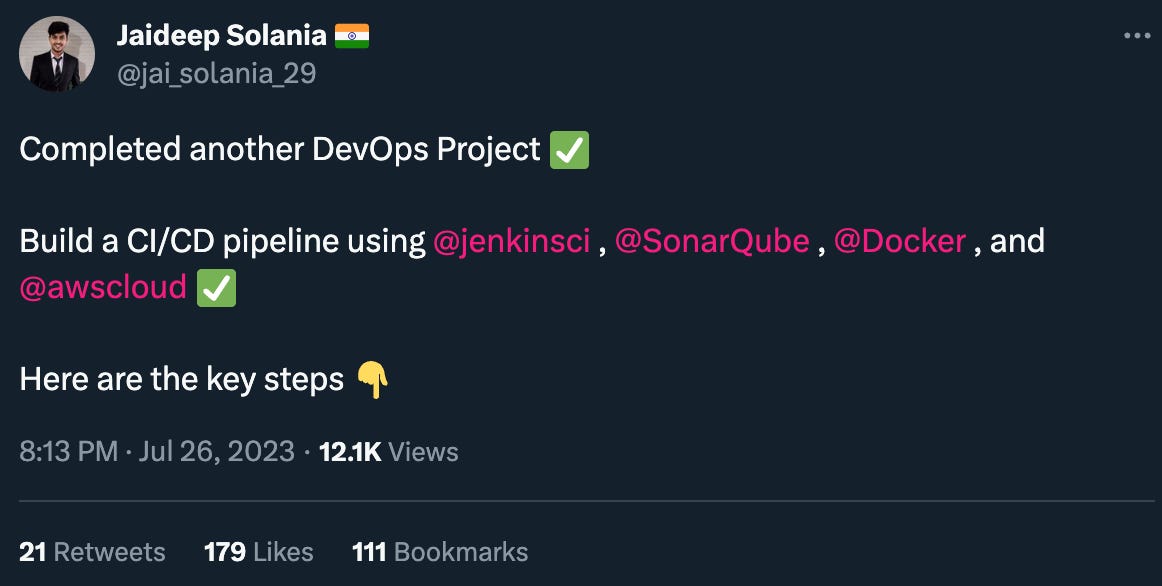Open the @Docker mention link
Image resolution: width=1162 pixels, height=586 pixels.
[x=900, y=241]
